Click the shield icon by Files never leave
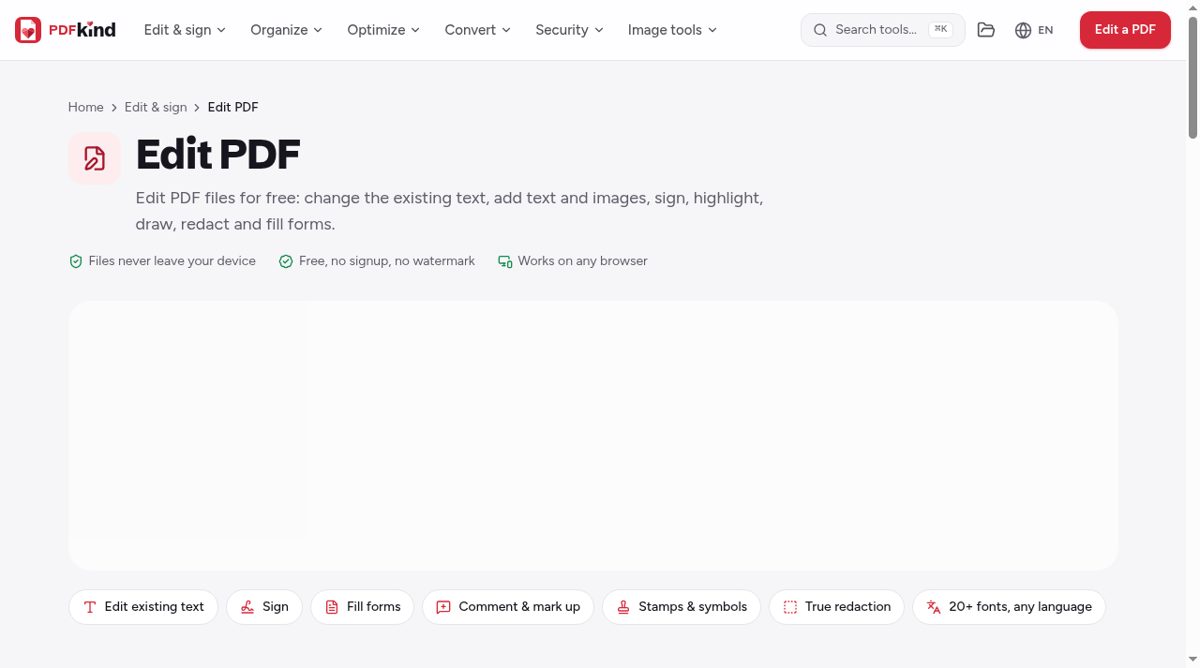Screen dimensions: 1200x668 click(75, 261)
